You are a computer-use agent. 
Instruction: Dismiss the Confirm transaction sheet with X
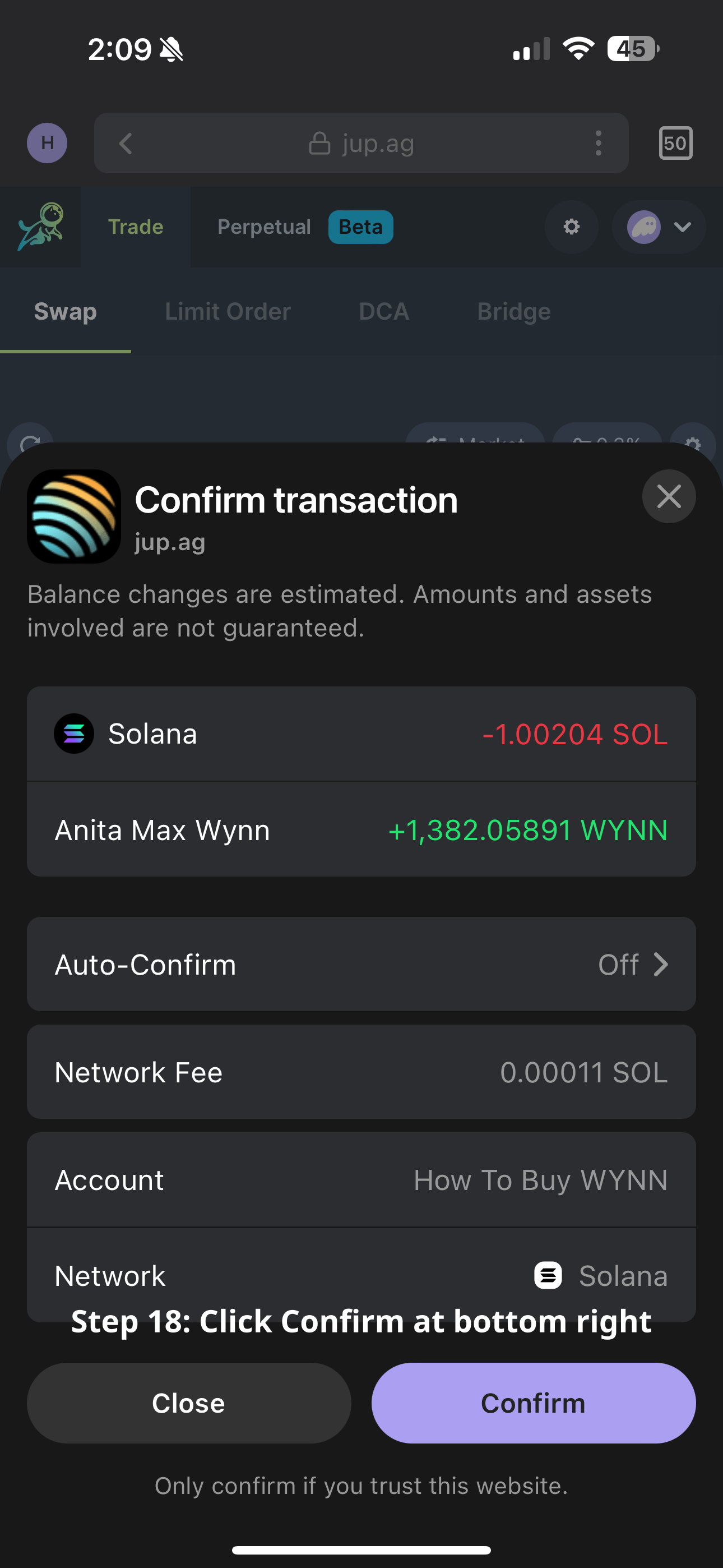668,496
